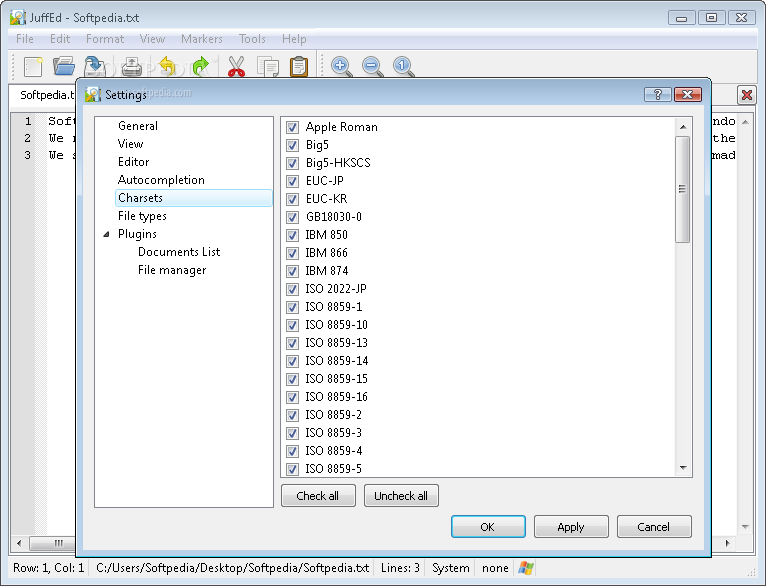Screen dimensions: 766x586
Task: Click the Save toolbar icon
Action: click(94, 66)
